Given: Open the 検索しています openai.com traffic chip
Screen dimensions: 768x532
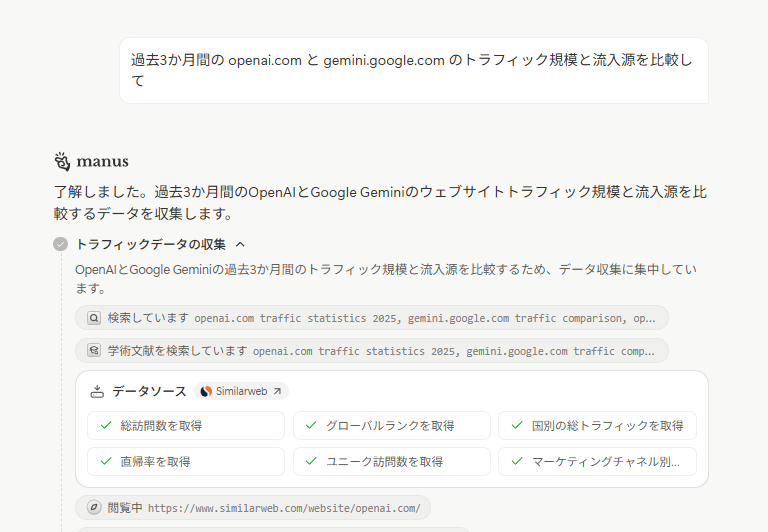Looking at the screenshot, I should point(372,318).
